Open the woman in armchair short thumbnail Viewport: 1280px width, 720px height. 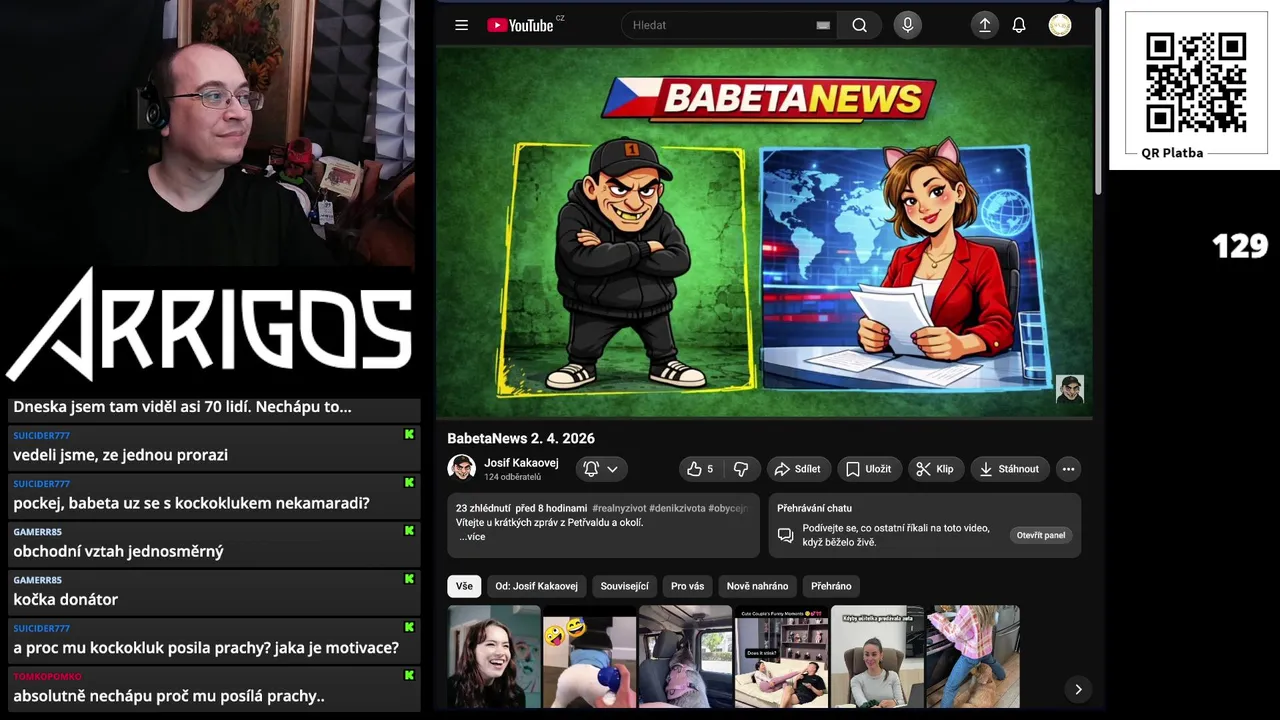[x=877, y=656]
